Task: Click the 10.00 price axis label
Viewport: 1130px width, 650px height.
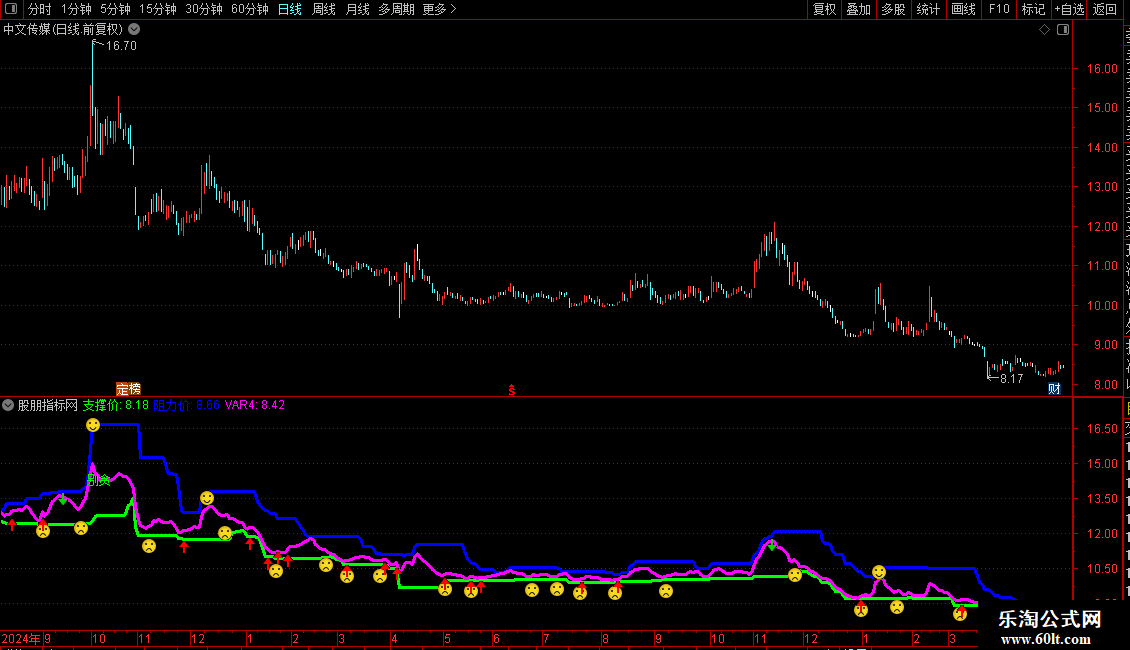Action: pyautogui.click(x=1103, y=306)
